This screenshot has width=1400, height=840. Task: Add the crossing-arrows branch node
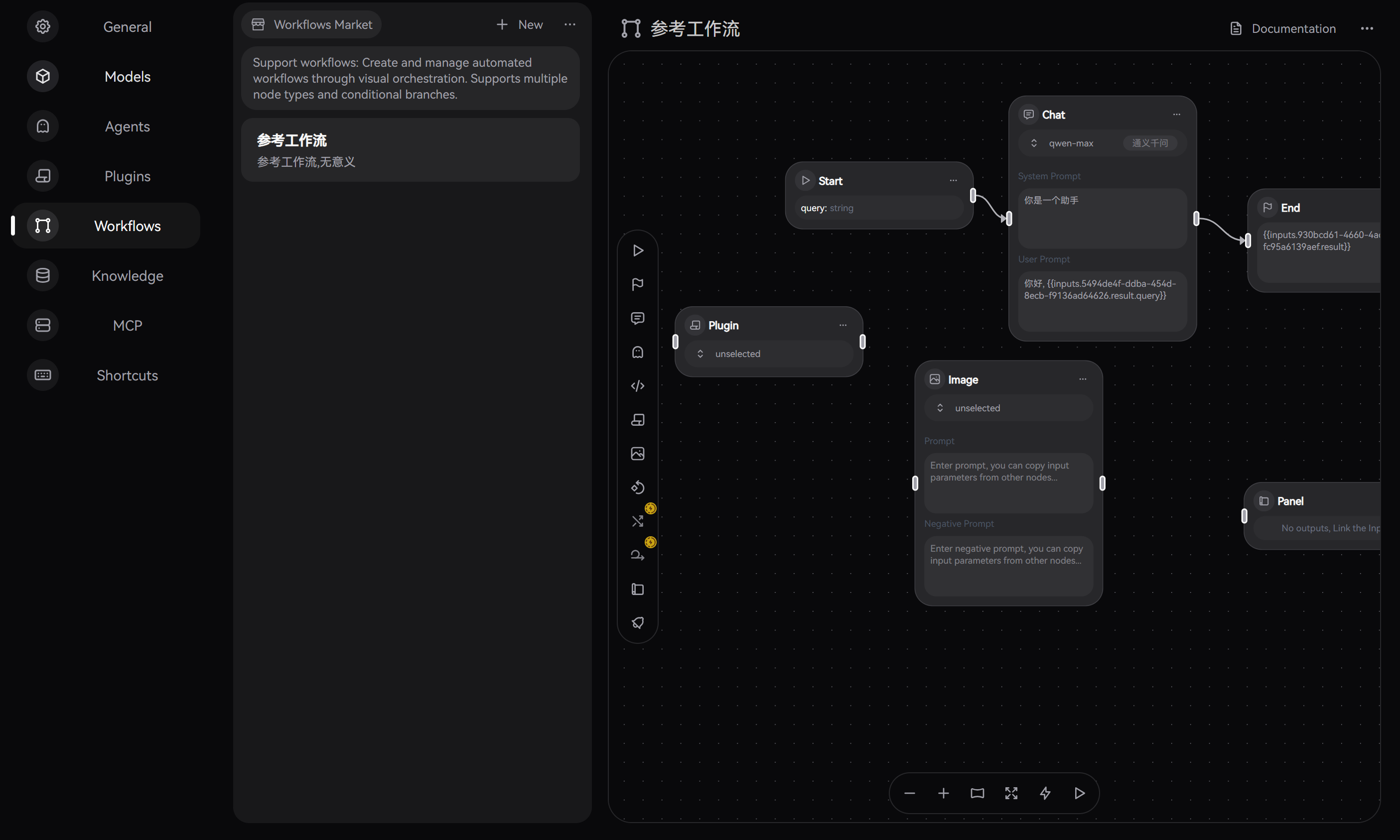pyautogui.click(x=638, y=521)
